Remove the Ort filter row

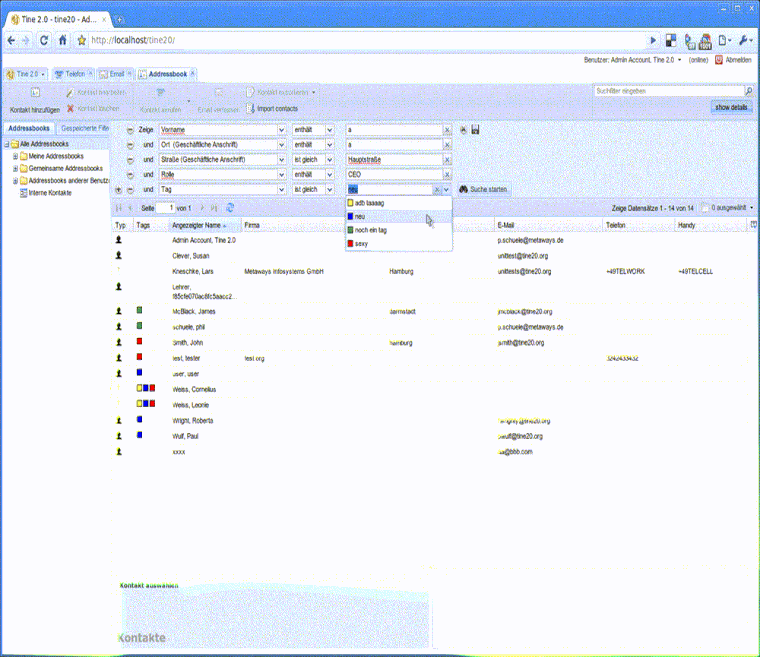click(x=130, y=145)
